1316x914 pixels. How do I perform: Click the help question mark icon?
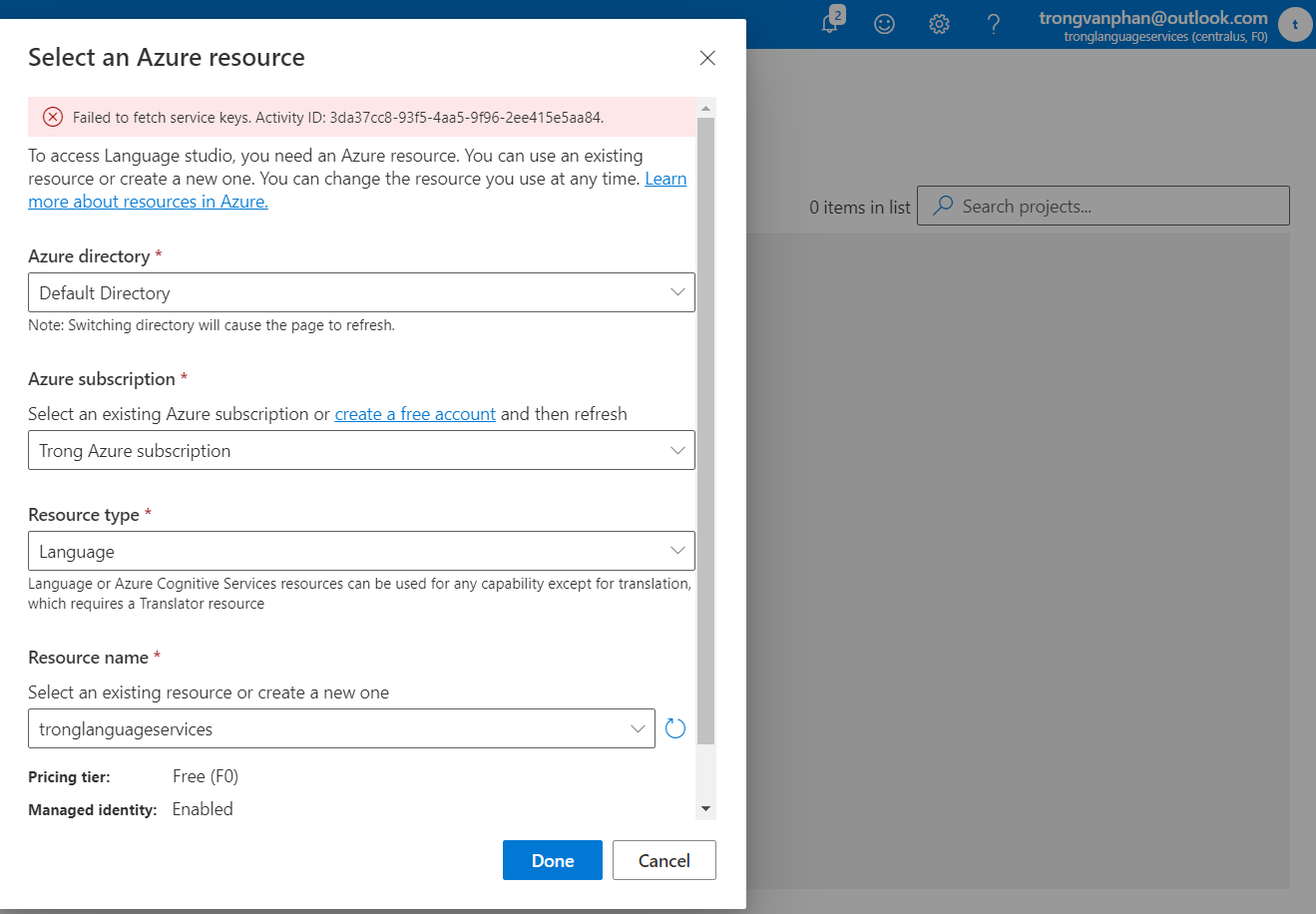click(994, 24)
